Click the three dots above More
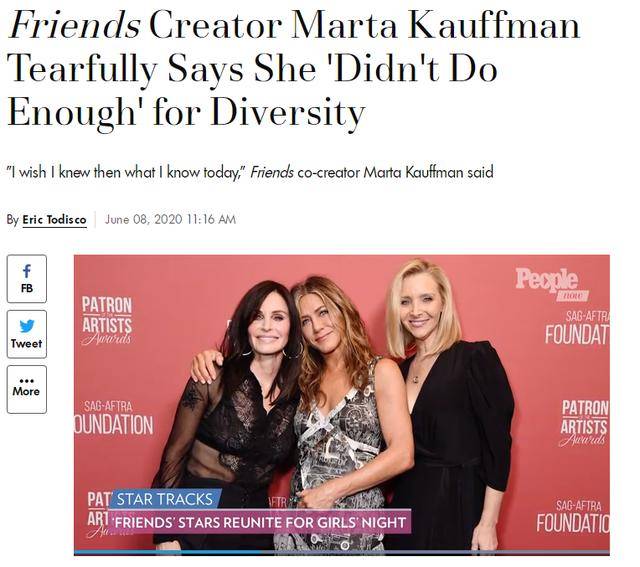 tap(27, 381)
